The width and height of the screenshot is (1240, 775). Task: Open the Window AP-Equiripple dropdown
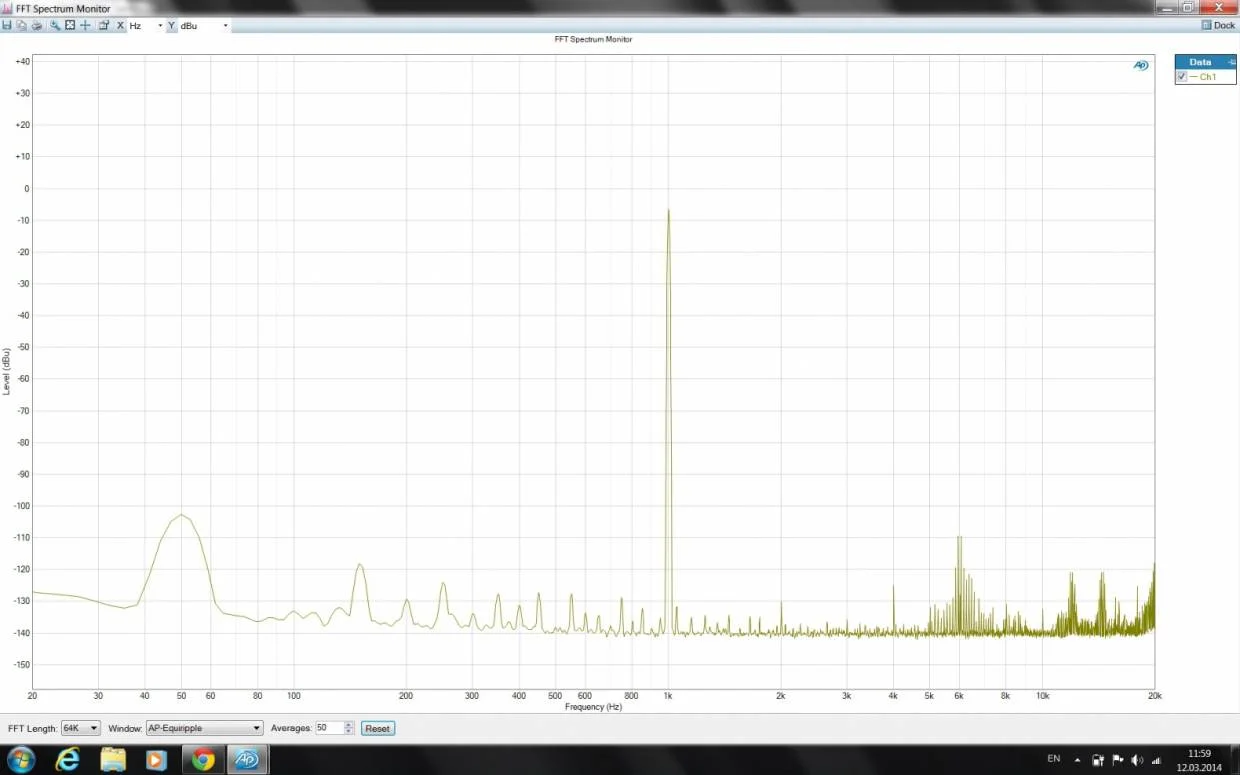tap(204, 728)
